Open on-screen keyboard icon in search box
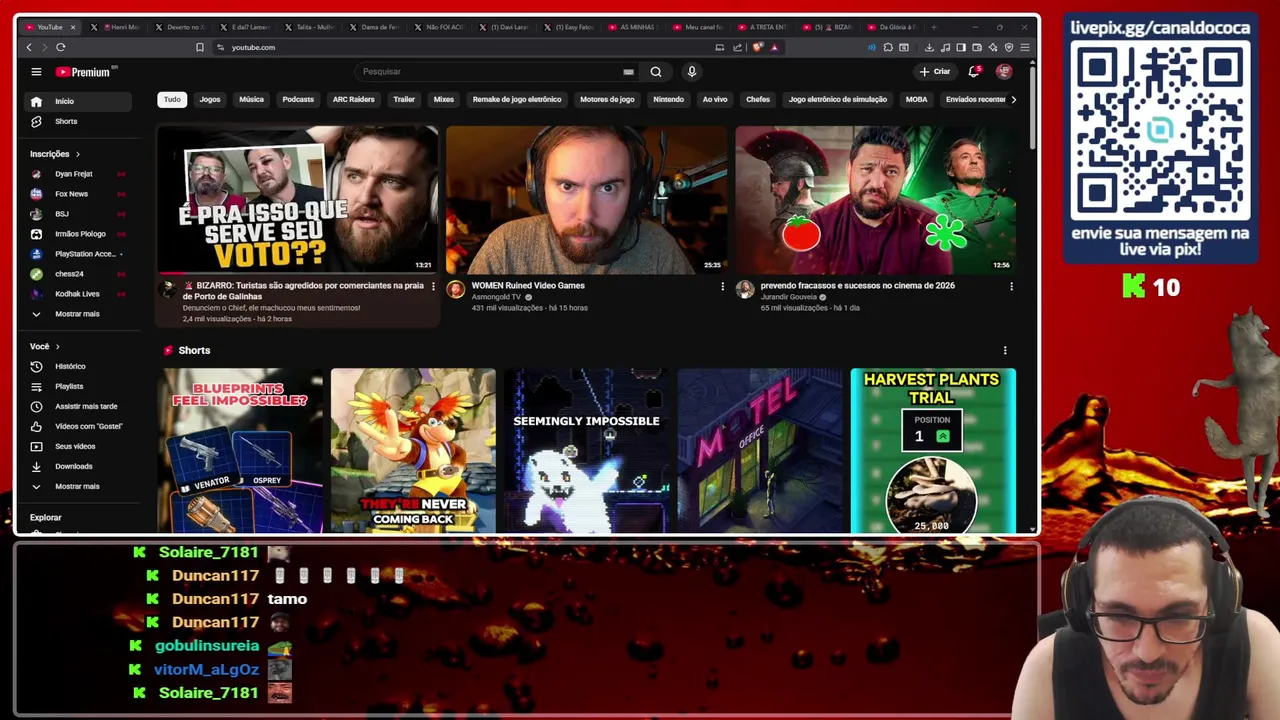 (x=628, y=72)
